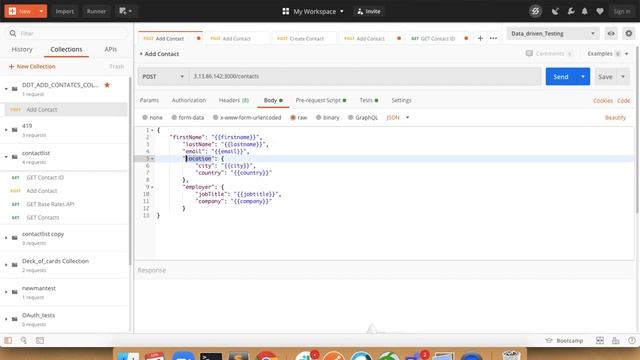Expand the Deck_of_cards Collection
The width and height of the screenshot is (640, 360).
point(6,265)
